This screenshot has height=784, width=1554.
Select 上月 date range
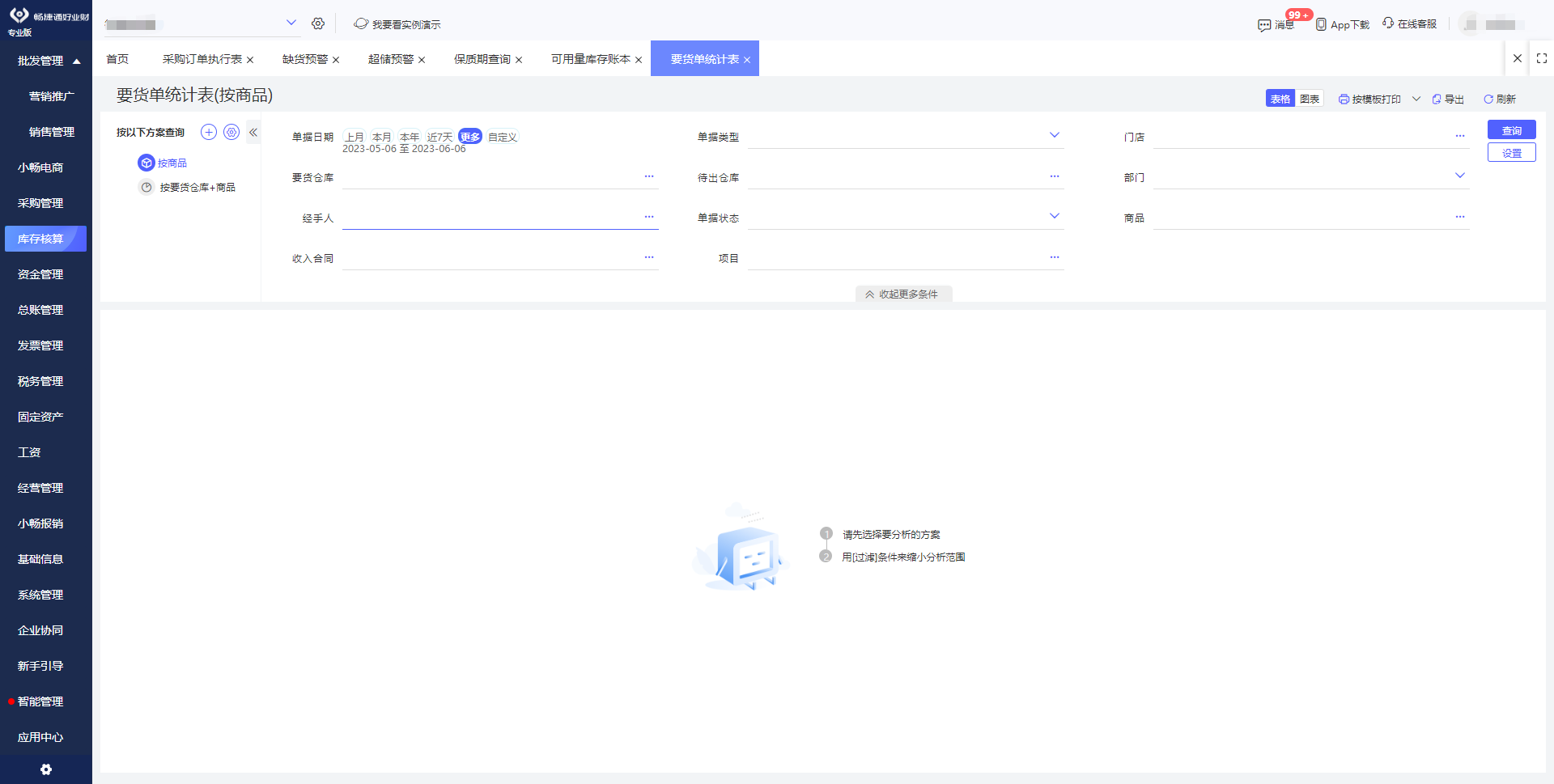click(x=355, y=137)
